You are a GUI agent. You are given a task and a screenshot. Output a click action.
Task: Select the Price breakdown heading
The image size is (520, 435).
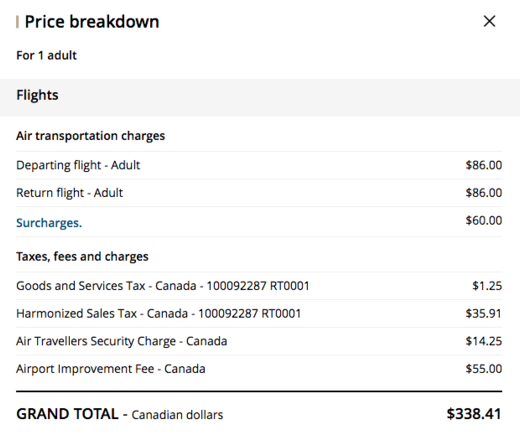click(92, 22)
